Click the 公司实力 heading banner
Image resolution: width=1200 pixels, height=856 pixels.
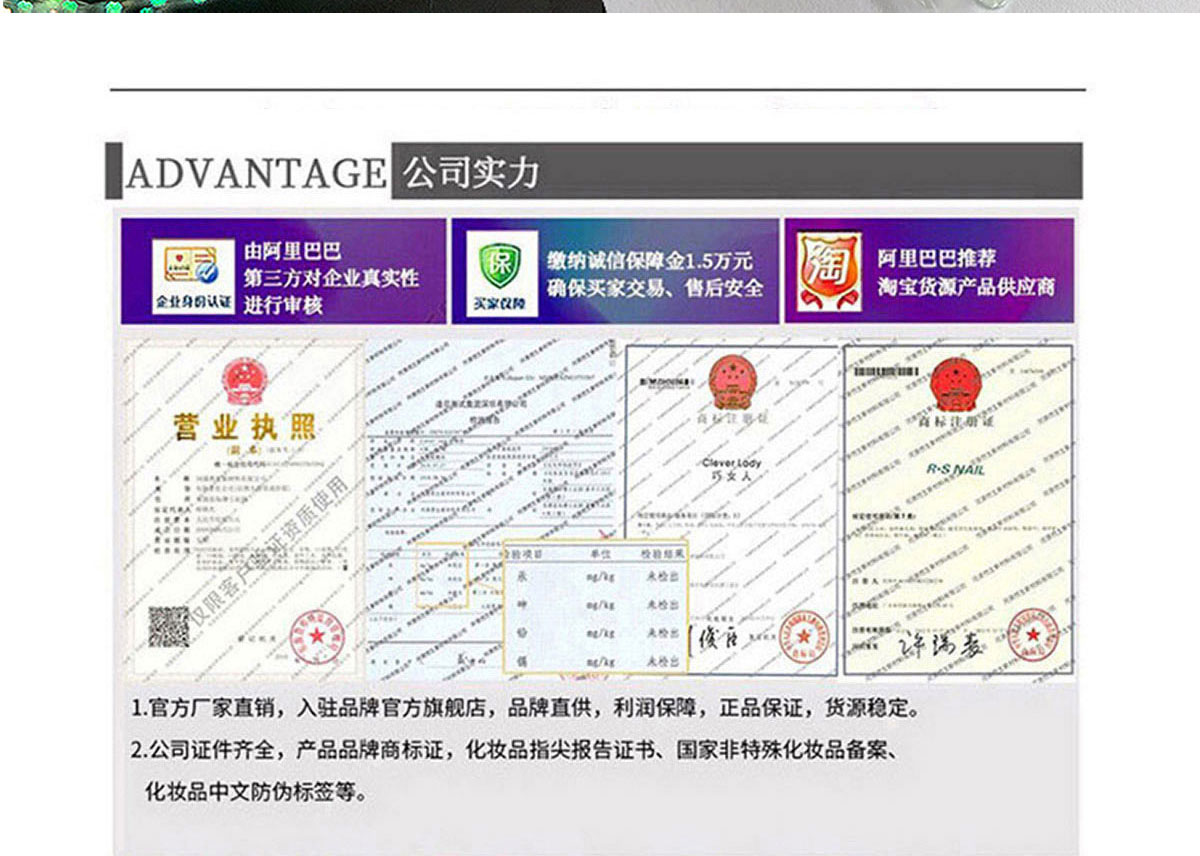[x=737, y=171]
